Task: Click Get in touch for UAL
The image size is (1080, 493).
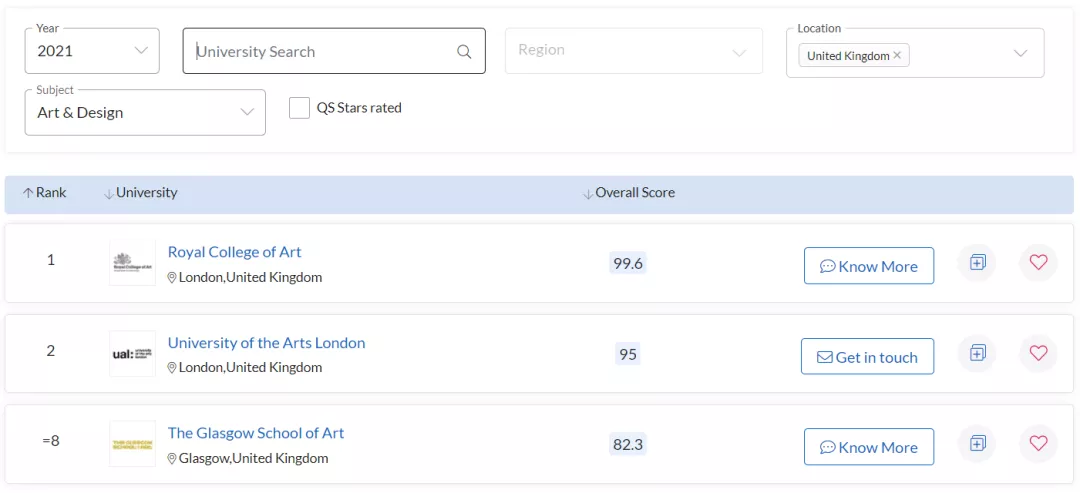Action: [x=868, y=357]
